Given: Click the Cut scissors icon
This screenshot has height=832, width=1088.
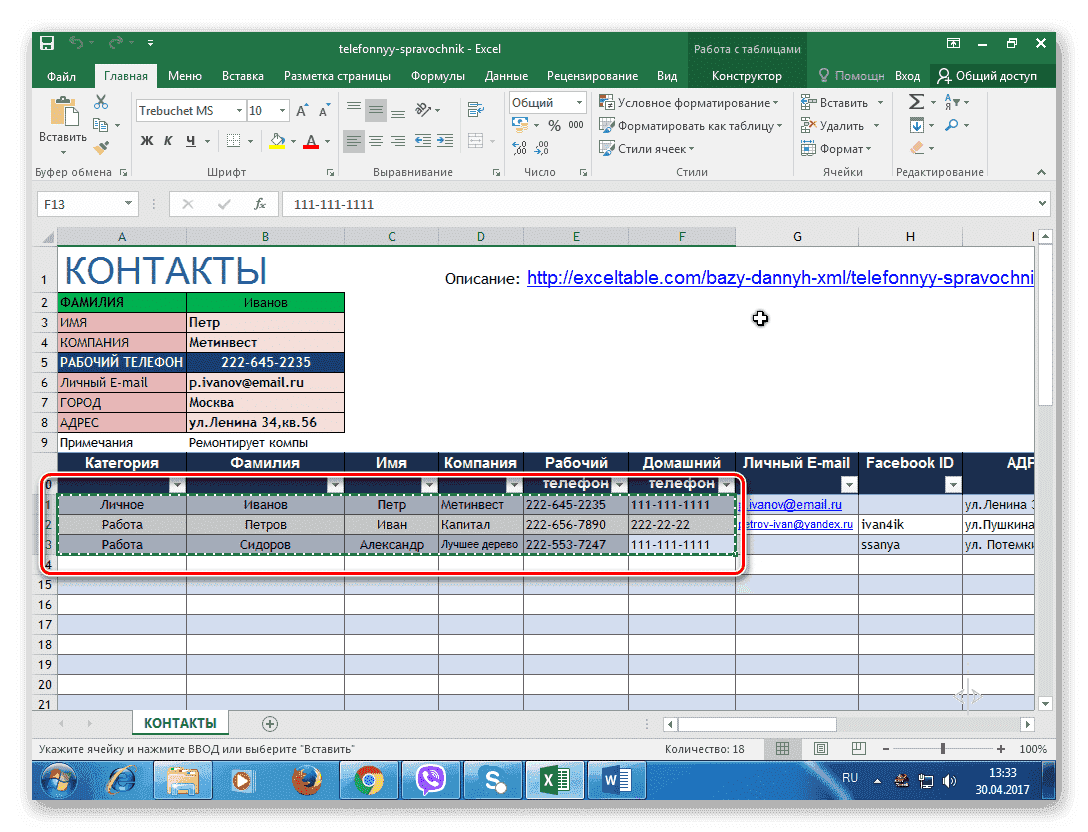Looking at the screenshot, I should point(101,102).
